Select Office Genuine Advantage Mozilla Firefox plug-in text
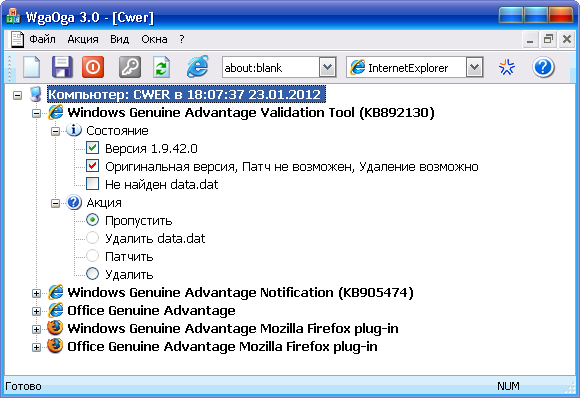 [x=222, y=346]
